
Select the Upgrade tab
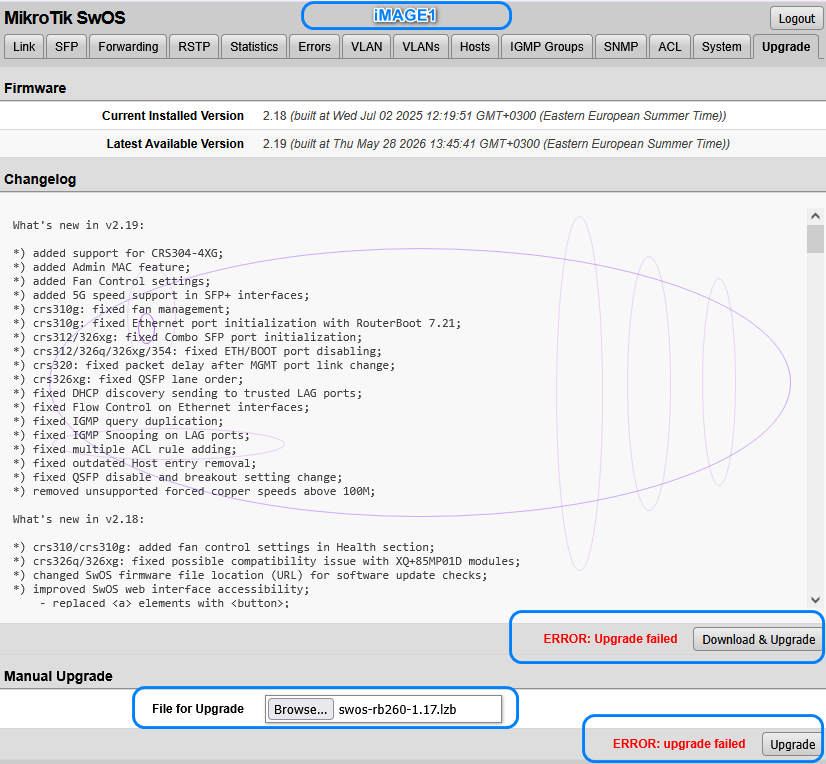point(786,47)
